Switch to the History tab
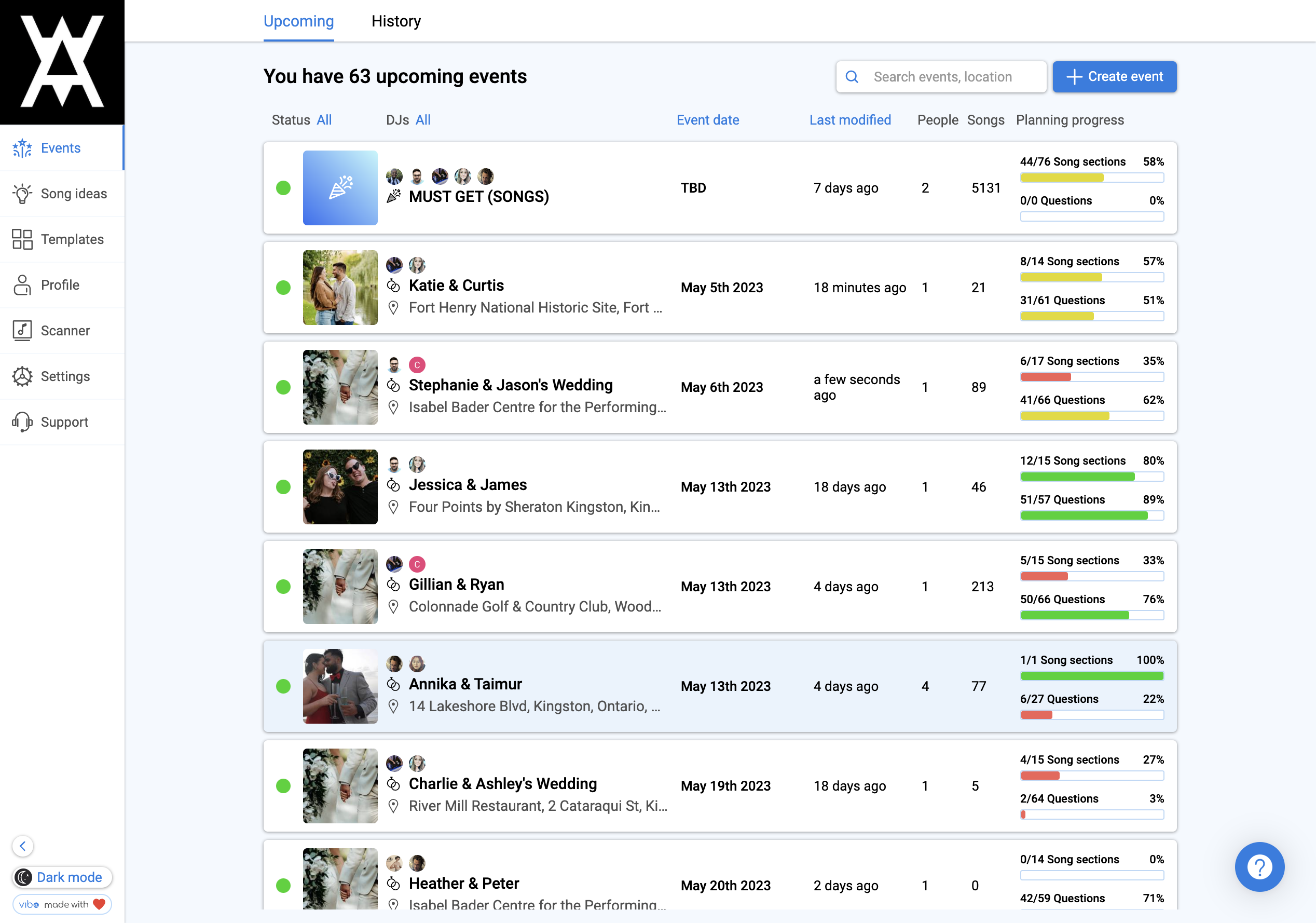This screenshot has width=1316, height=923. pos(396,21)
